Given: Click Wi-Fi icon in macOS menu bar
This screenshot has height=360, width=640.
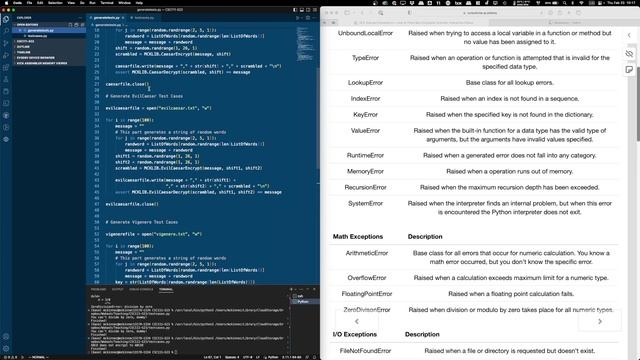Looking at the screenshot, I should click(x=582, y=2).
